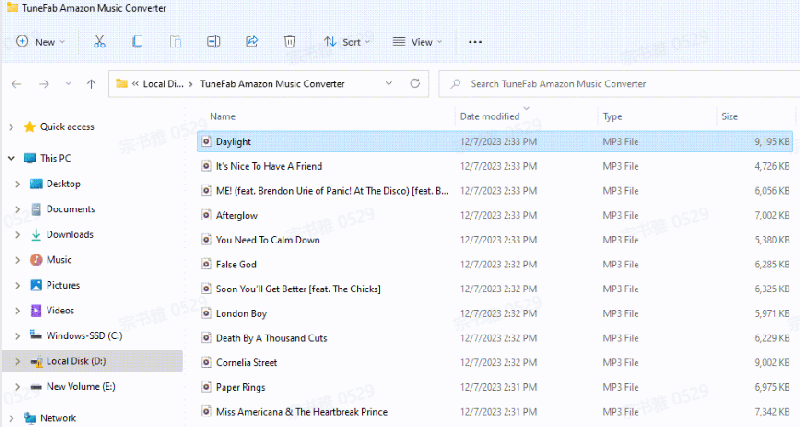800x427 pixels.
Task: Click the 5,971 KB size of London Boy
Action: pyautogui.click(x=772, y=313)
